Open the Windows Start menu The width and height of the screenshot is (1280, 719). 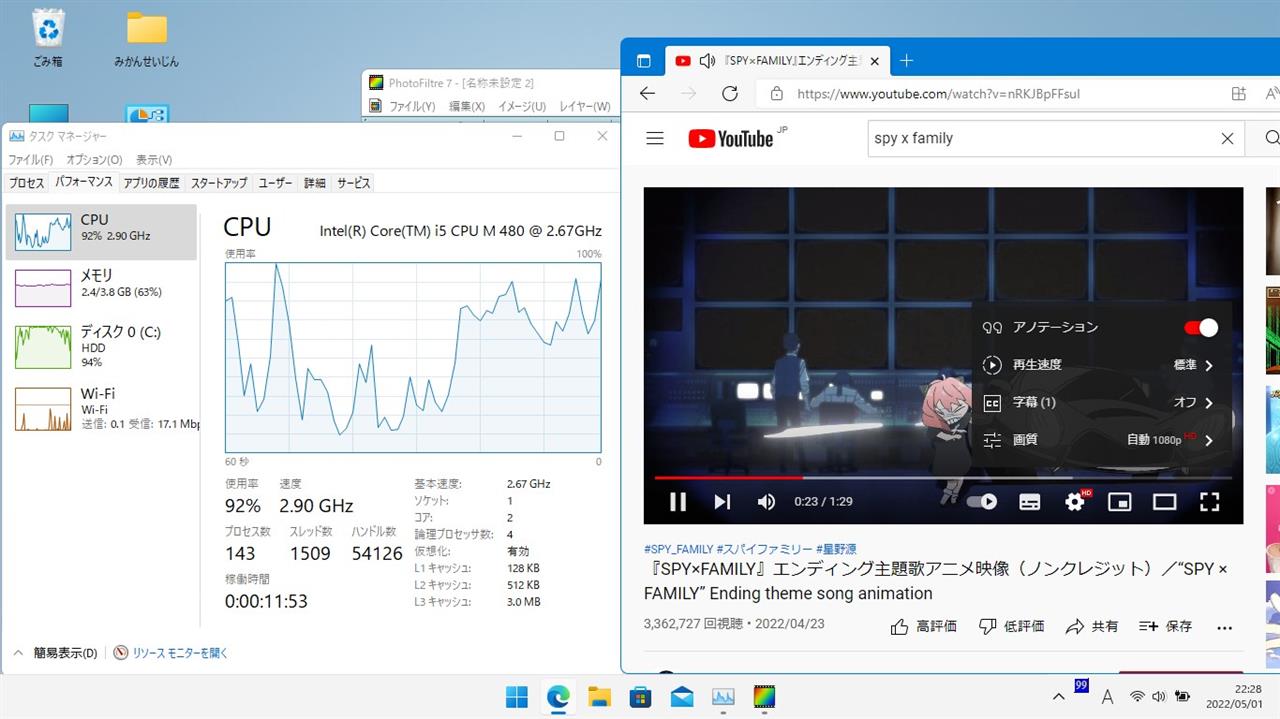pyautogui.click(x=517, y=696)
